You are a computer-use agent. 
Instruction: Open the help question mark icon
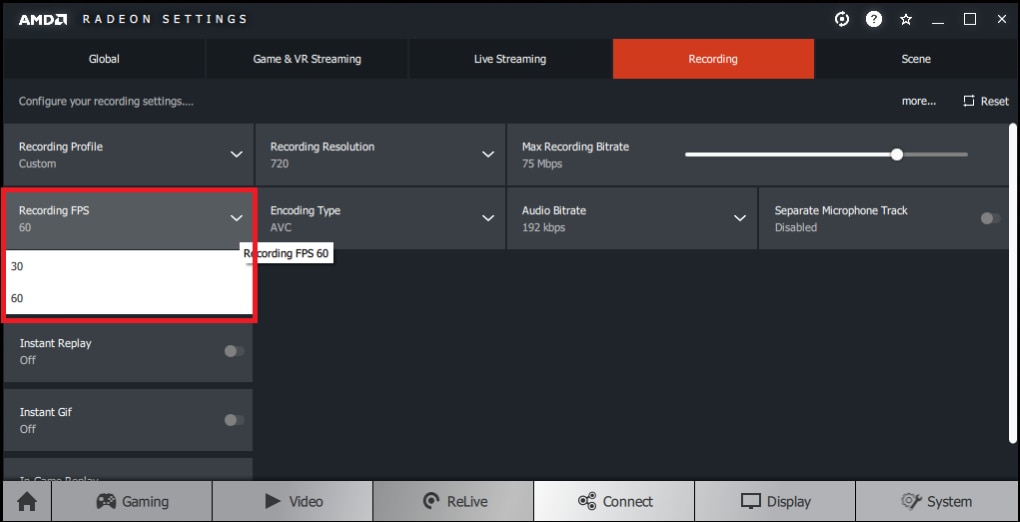coord(873,20)
